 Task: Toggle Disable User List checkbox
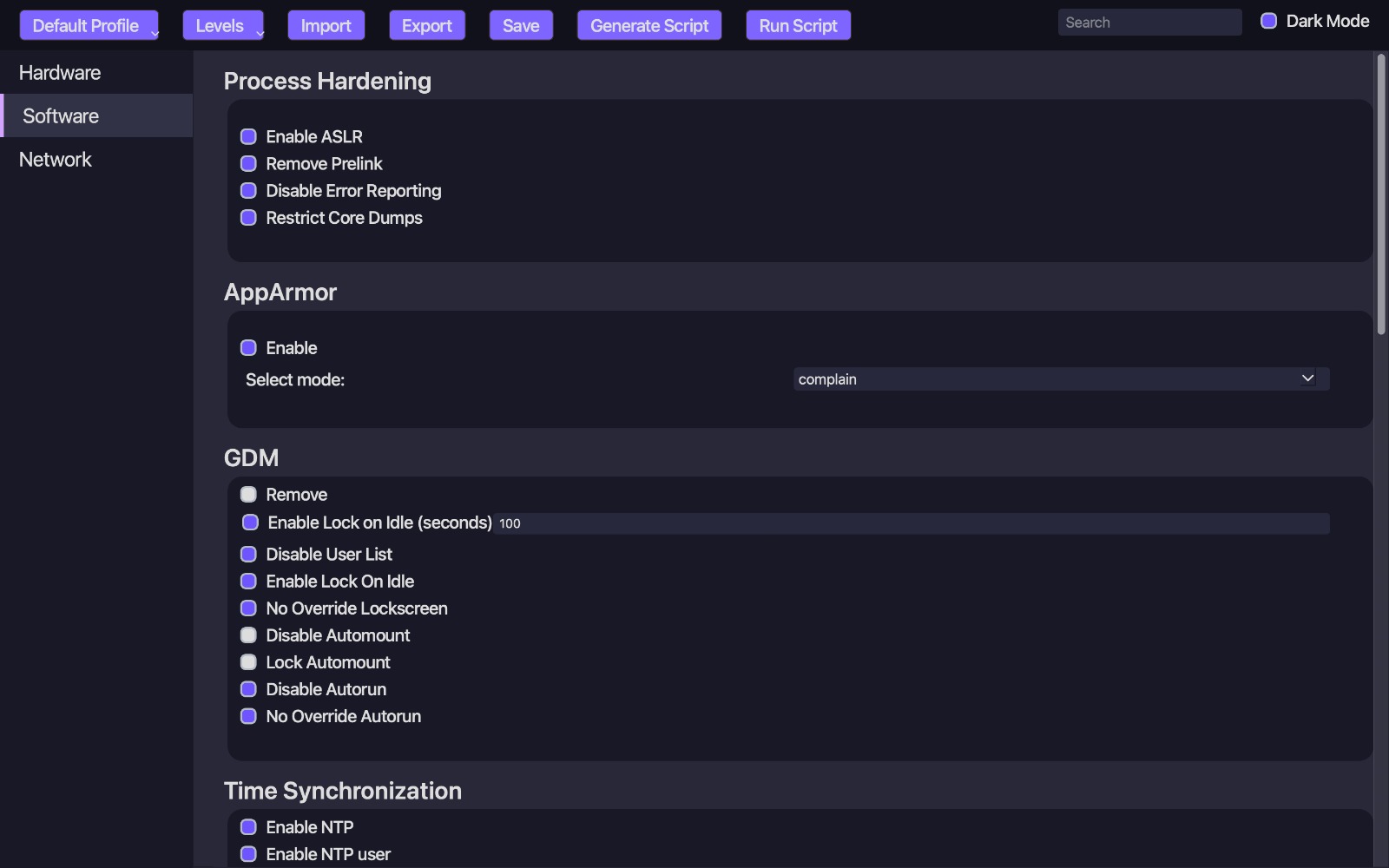248,554
